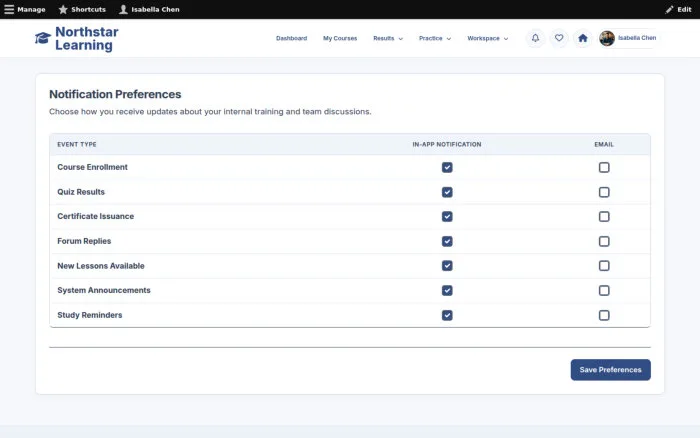Screen dimensions: 700x438
Task: Click the System Announcements row label
Action: pyautogui.click(x=104, y=290)
